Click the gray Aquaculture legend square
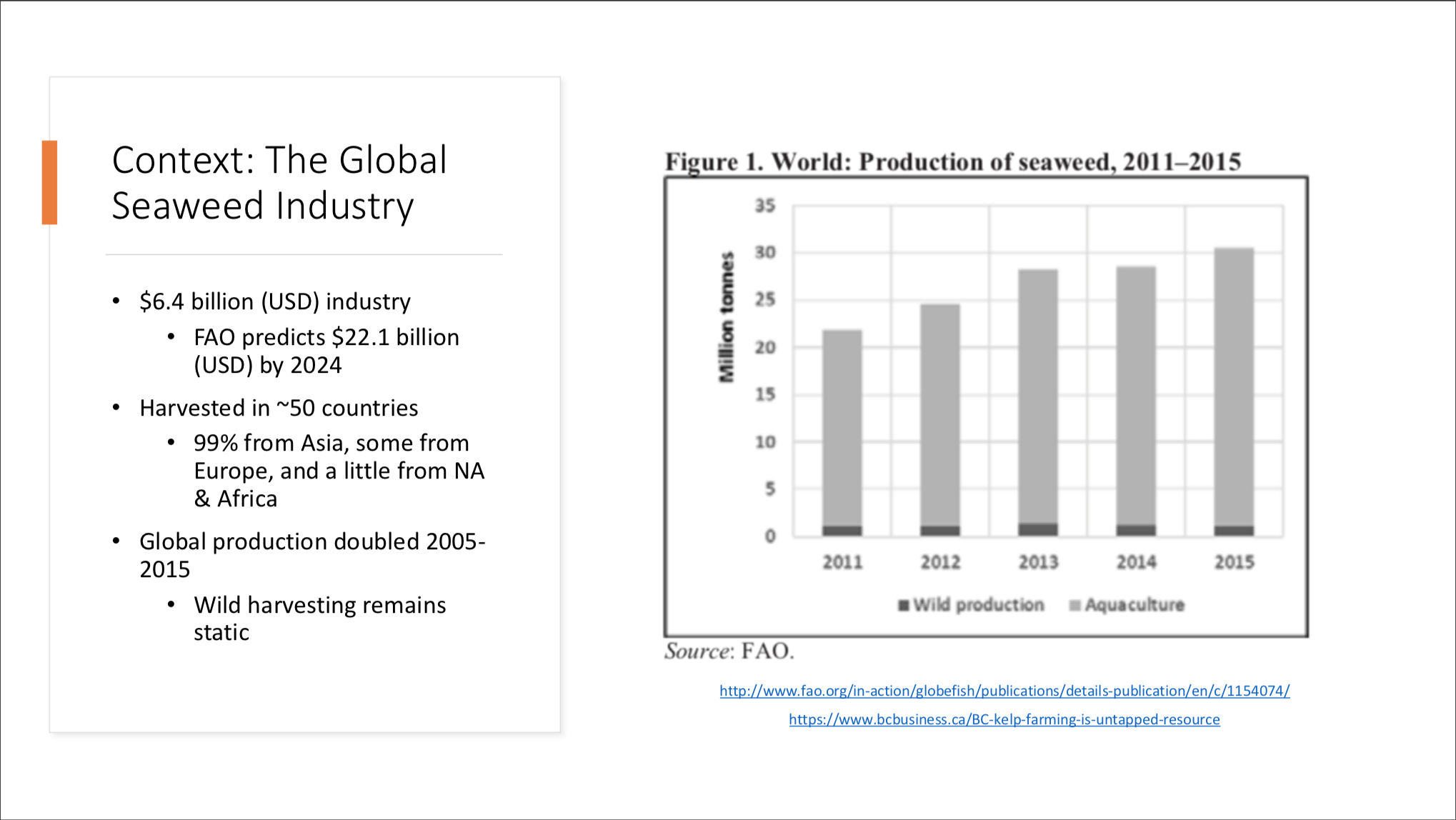 pos(1074,605)
